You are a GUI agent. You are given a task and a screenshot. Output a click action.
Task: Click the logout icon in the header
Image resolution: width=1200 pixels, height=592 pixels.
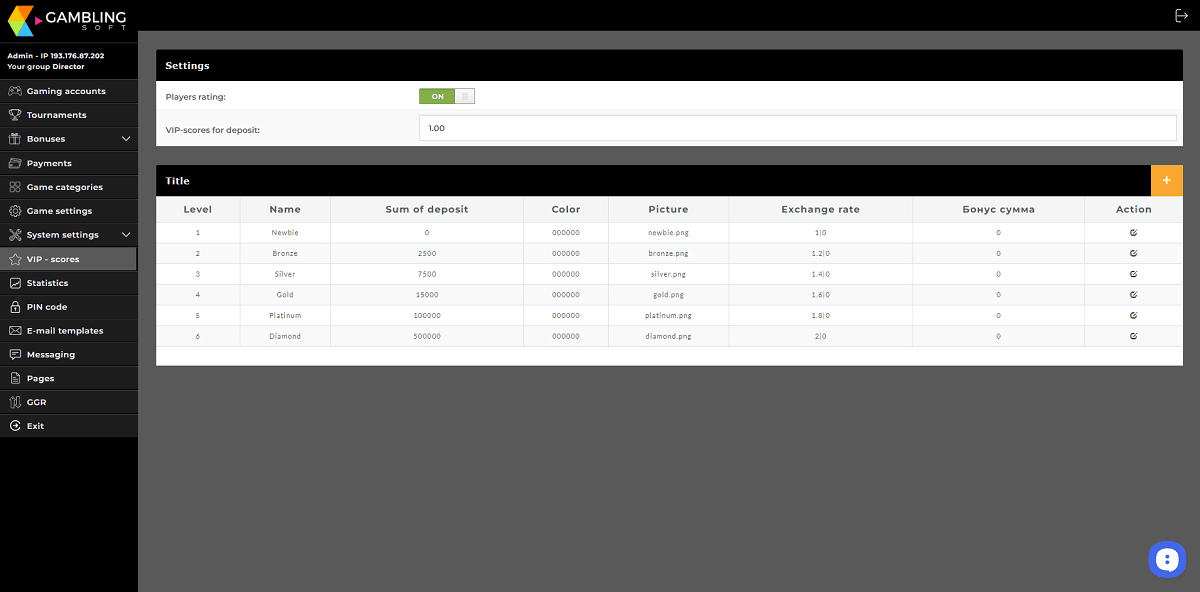[x=1181, y=15]
